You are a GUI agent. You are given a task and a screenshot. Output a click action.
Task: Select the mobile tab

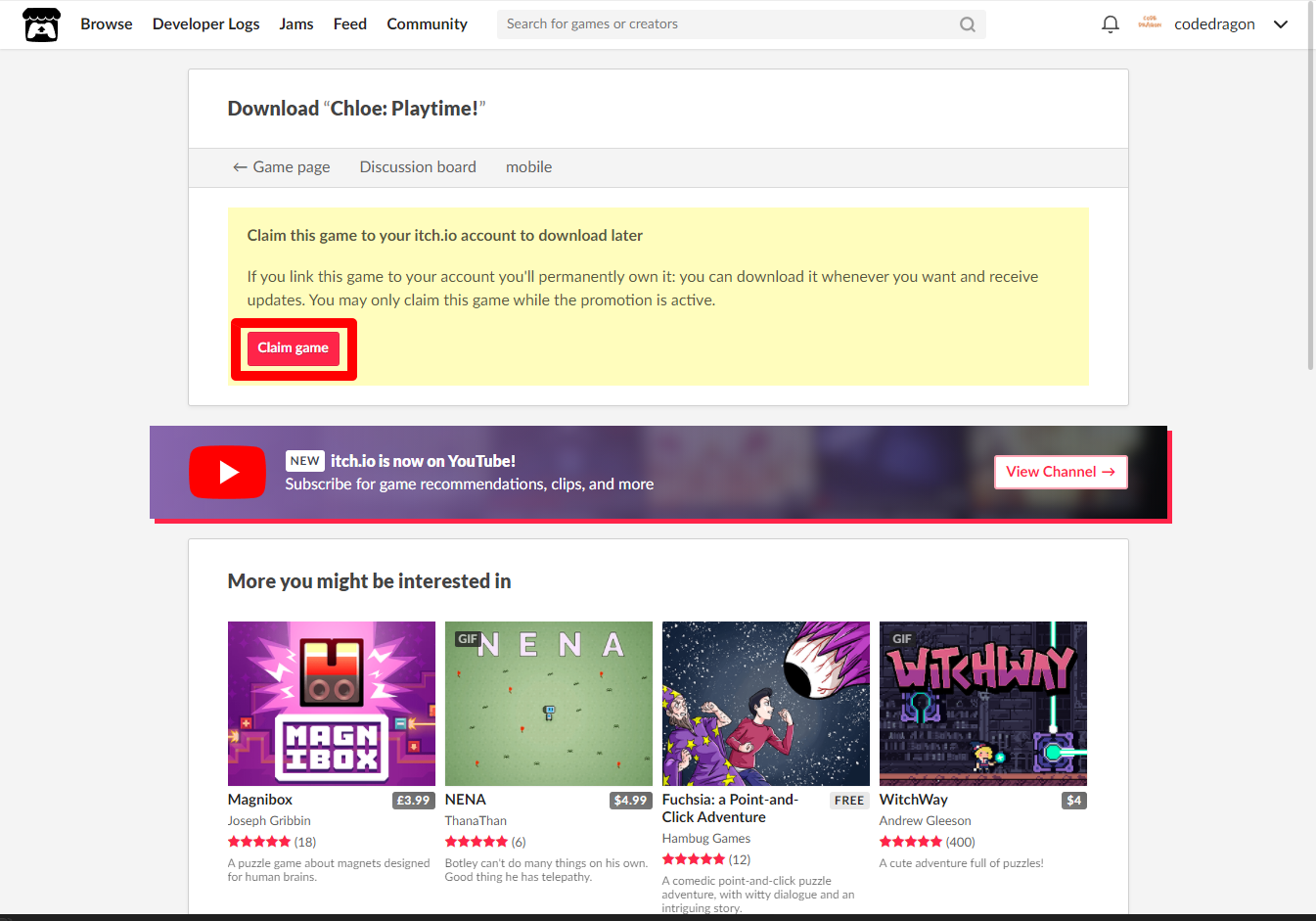[528, 167]
